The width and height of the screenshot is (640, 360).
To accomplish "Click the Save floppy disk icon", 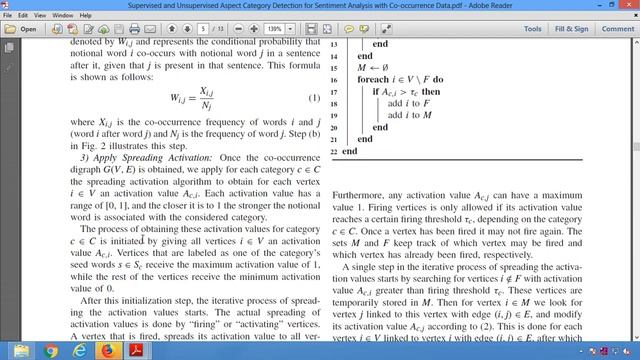I will point(119,29).
